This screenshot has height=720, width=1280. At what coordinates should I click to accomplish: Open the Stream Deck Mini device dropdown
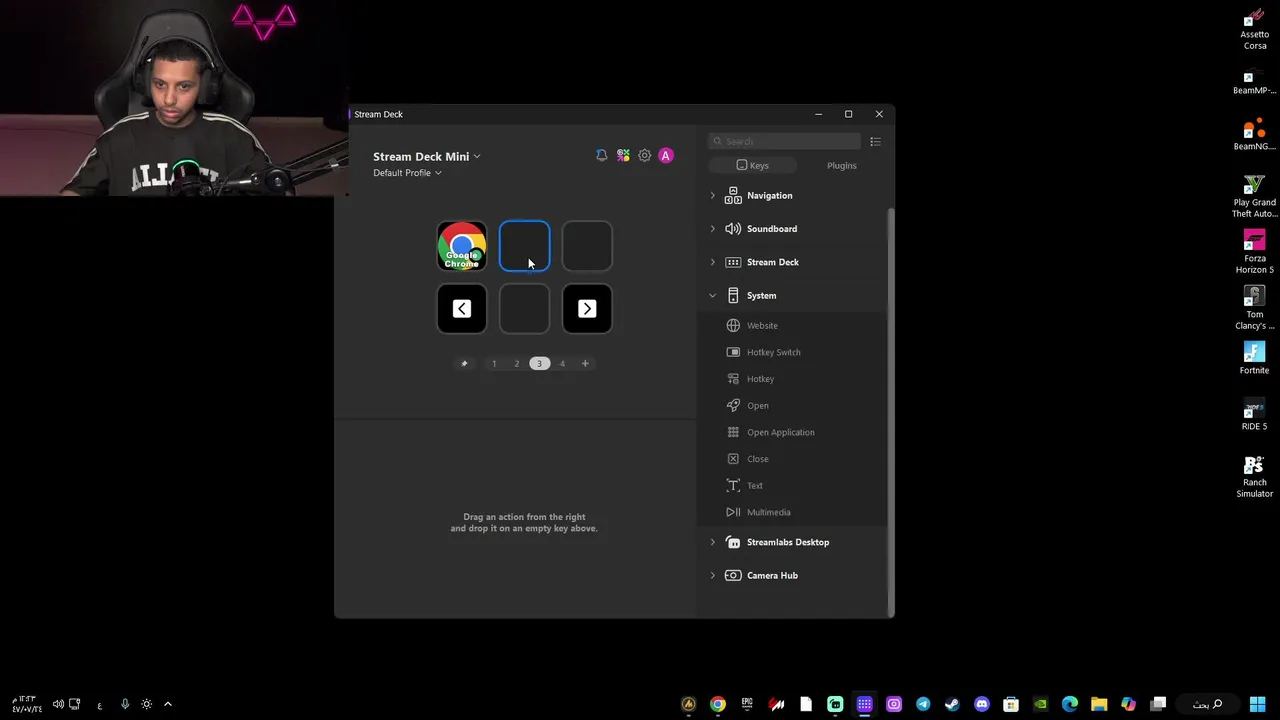[427, 157]
